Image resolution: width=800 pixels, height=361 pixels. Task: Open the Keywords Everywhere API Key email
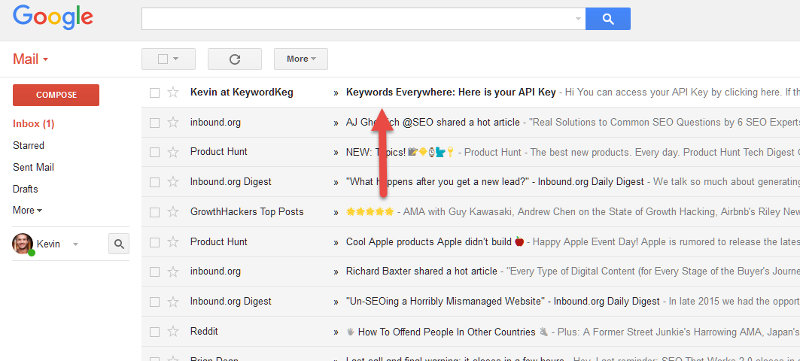(451, 93)
